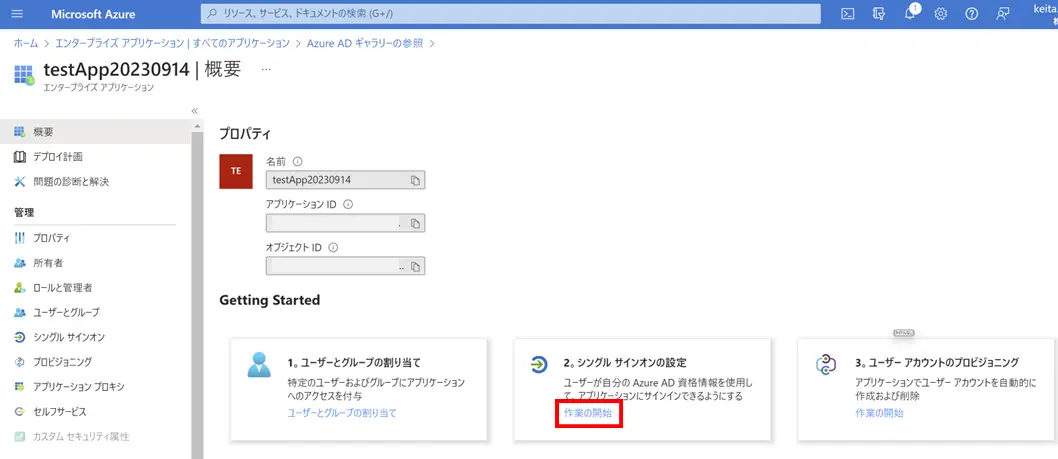Click the wrench icon for 問題の診断と解決

click(20, 182)
